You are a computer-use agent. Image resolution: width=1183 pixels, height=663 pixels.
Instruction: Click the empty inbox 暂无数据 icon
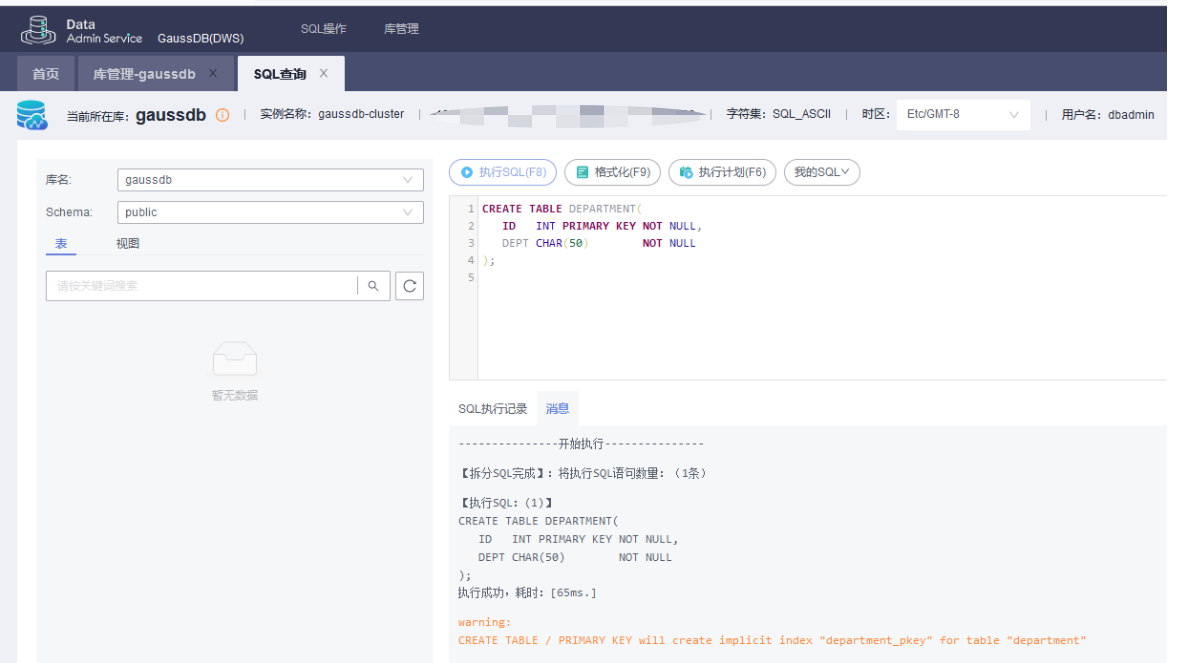(235, 358)
